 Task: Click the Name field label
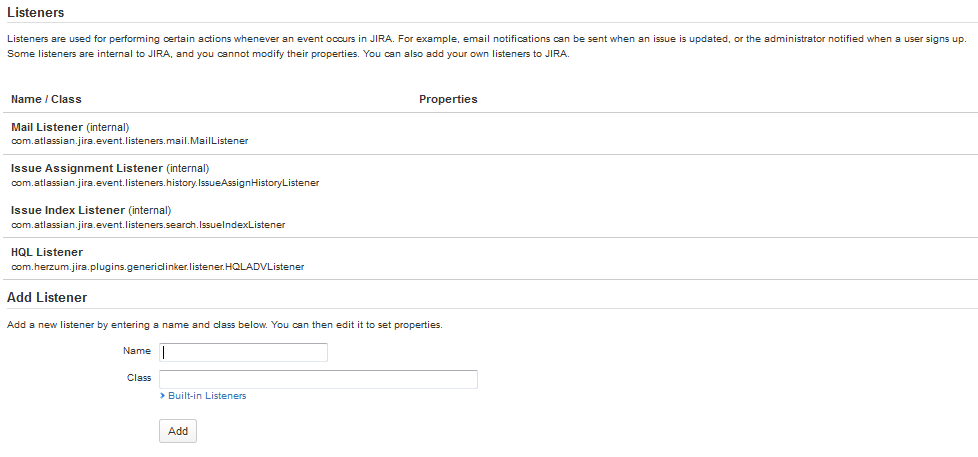(x=137, y=351)
